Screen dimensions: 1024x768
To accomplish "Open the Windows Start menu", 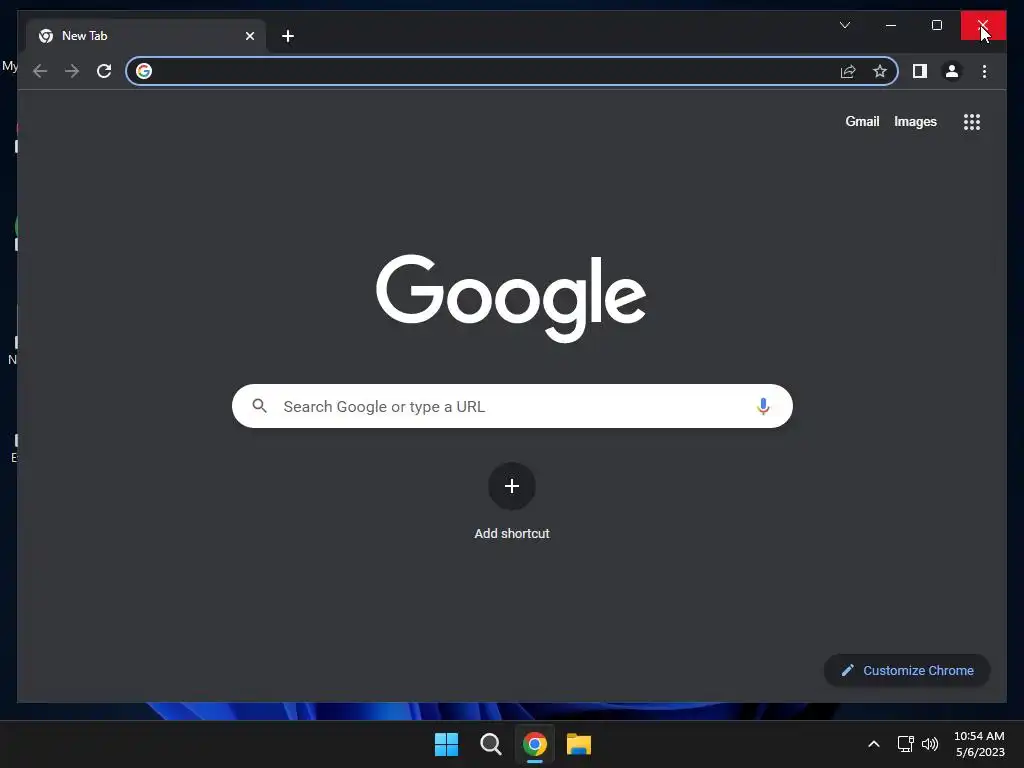I will (447, 744).
